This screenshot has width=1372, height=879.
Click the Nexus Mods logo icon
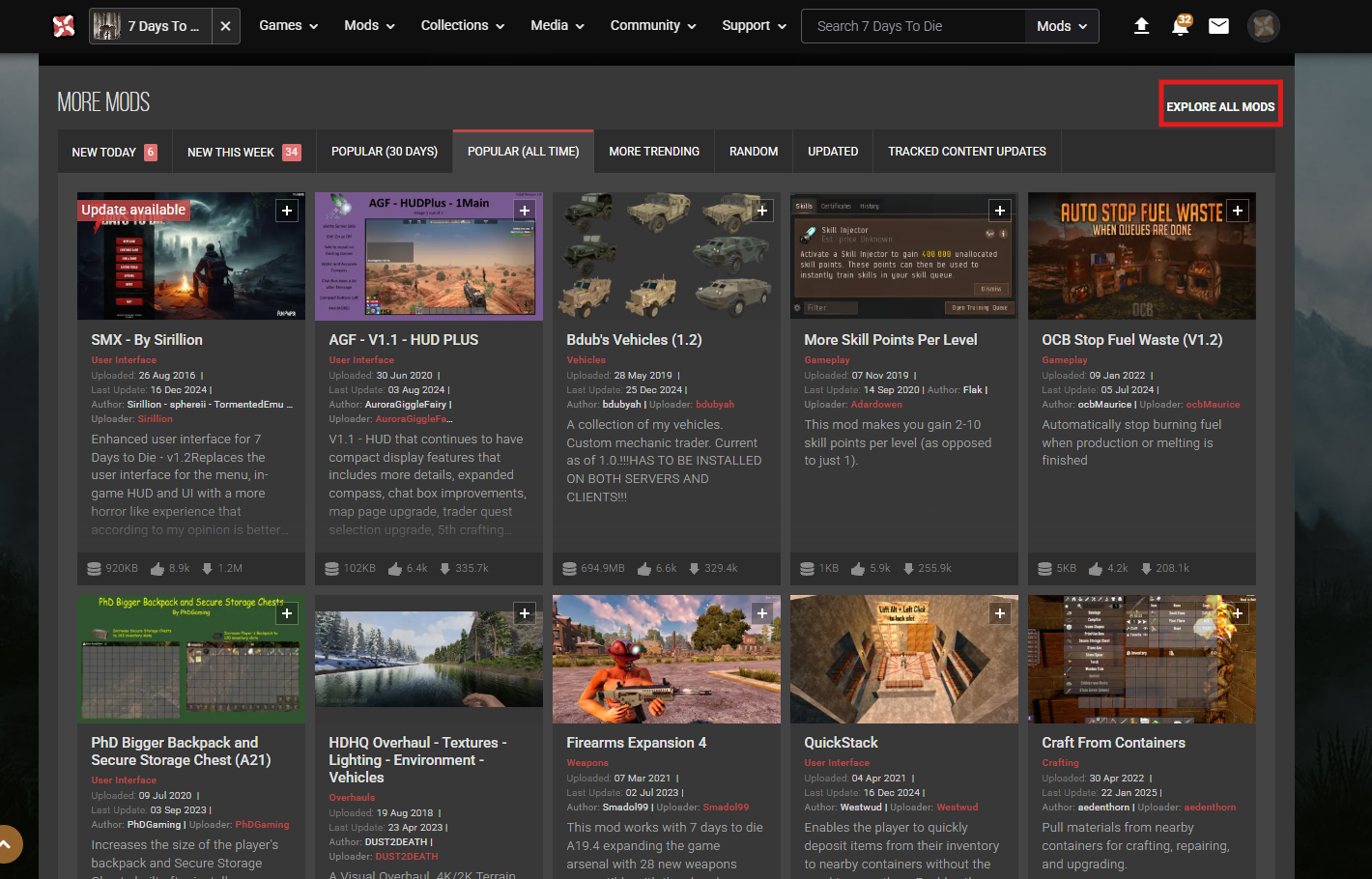[64, 26]
